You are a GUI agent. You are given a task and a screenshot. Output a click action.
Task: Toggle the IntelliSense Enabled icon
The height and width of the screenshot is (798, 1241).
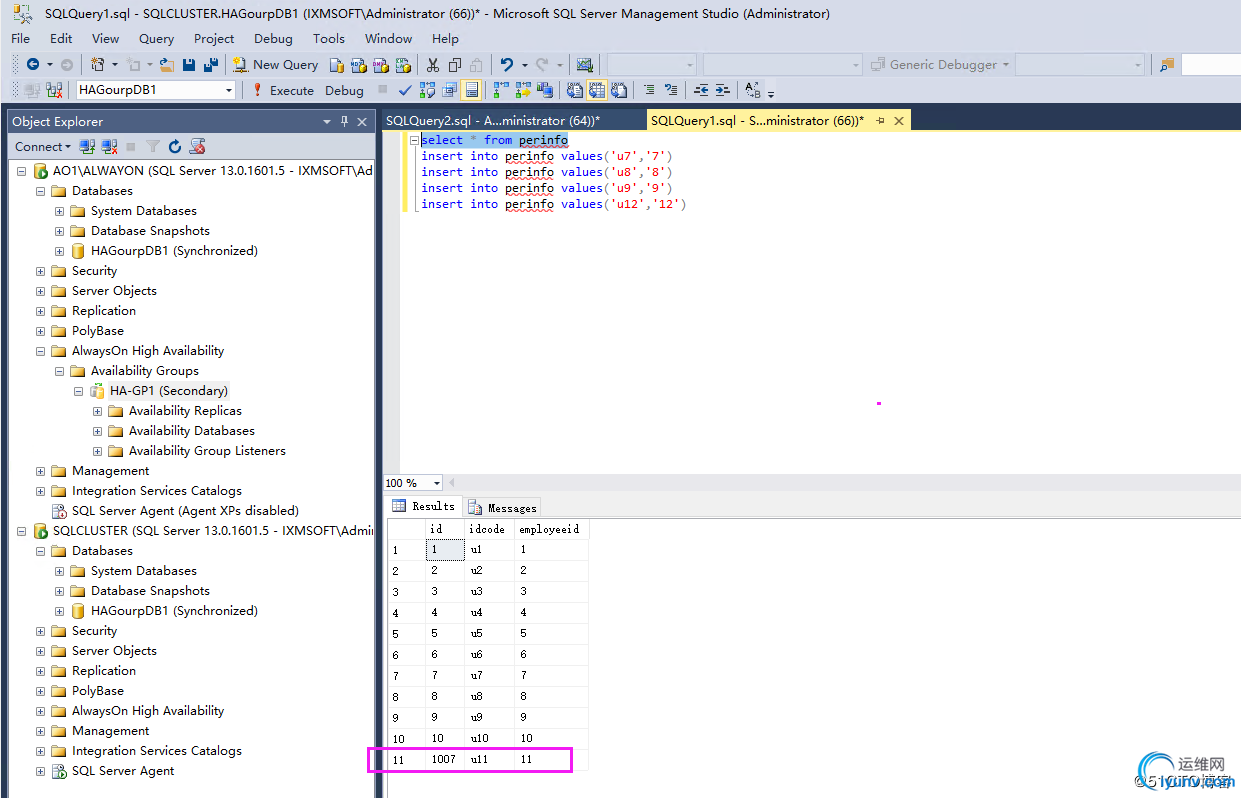pyautogui.click(x=471, y=90)
